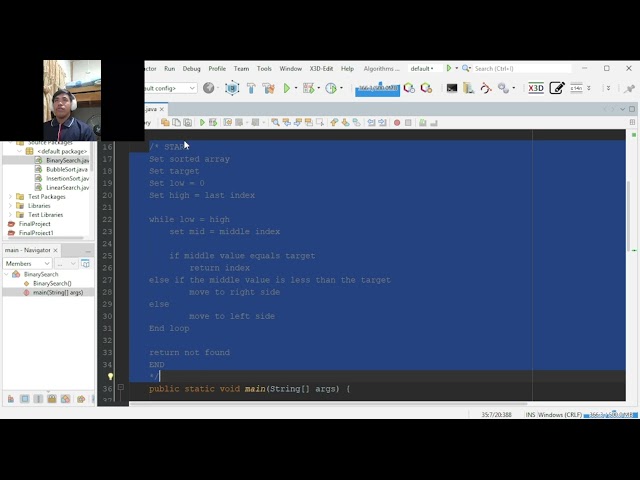Open the Profile menu
Viewport: 640px width, 480px height.
click(217, 68)
